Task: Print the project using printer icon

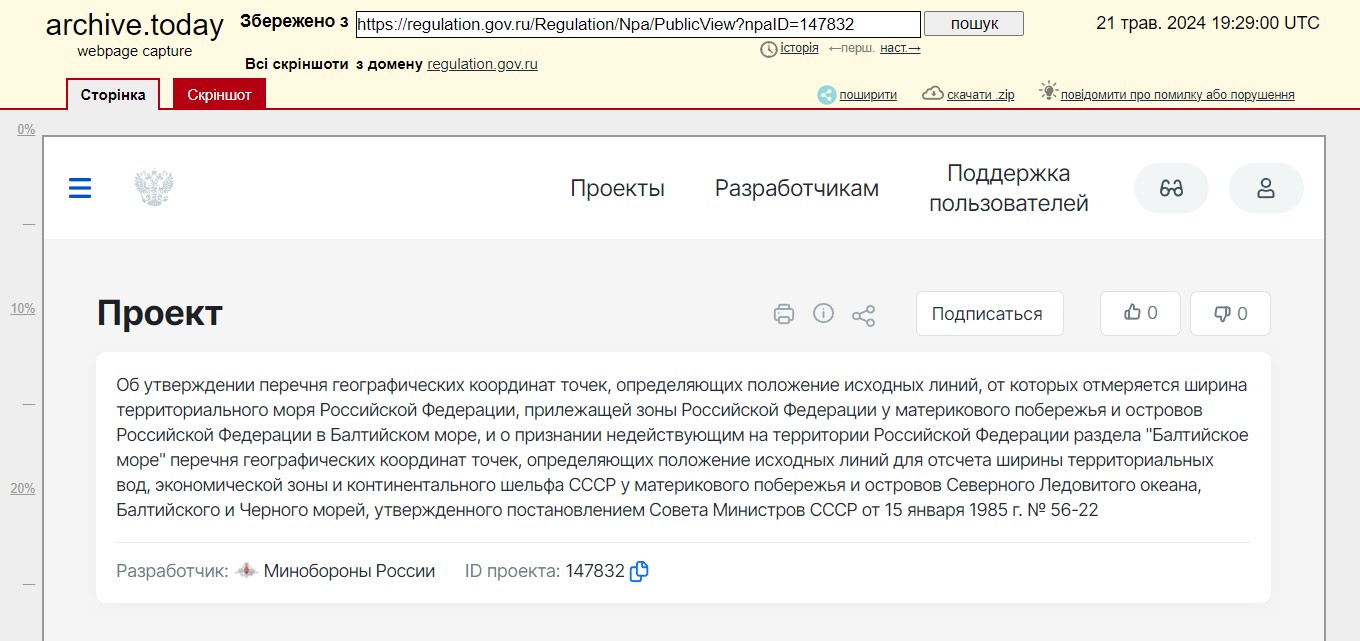Action: pos(784,314)
